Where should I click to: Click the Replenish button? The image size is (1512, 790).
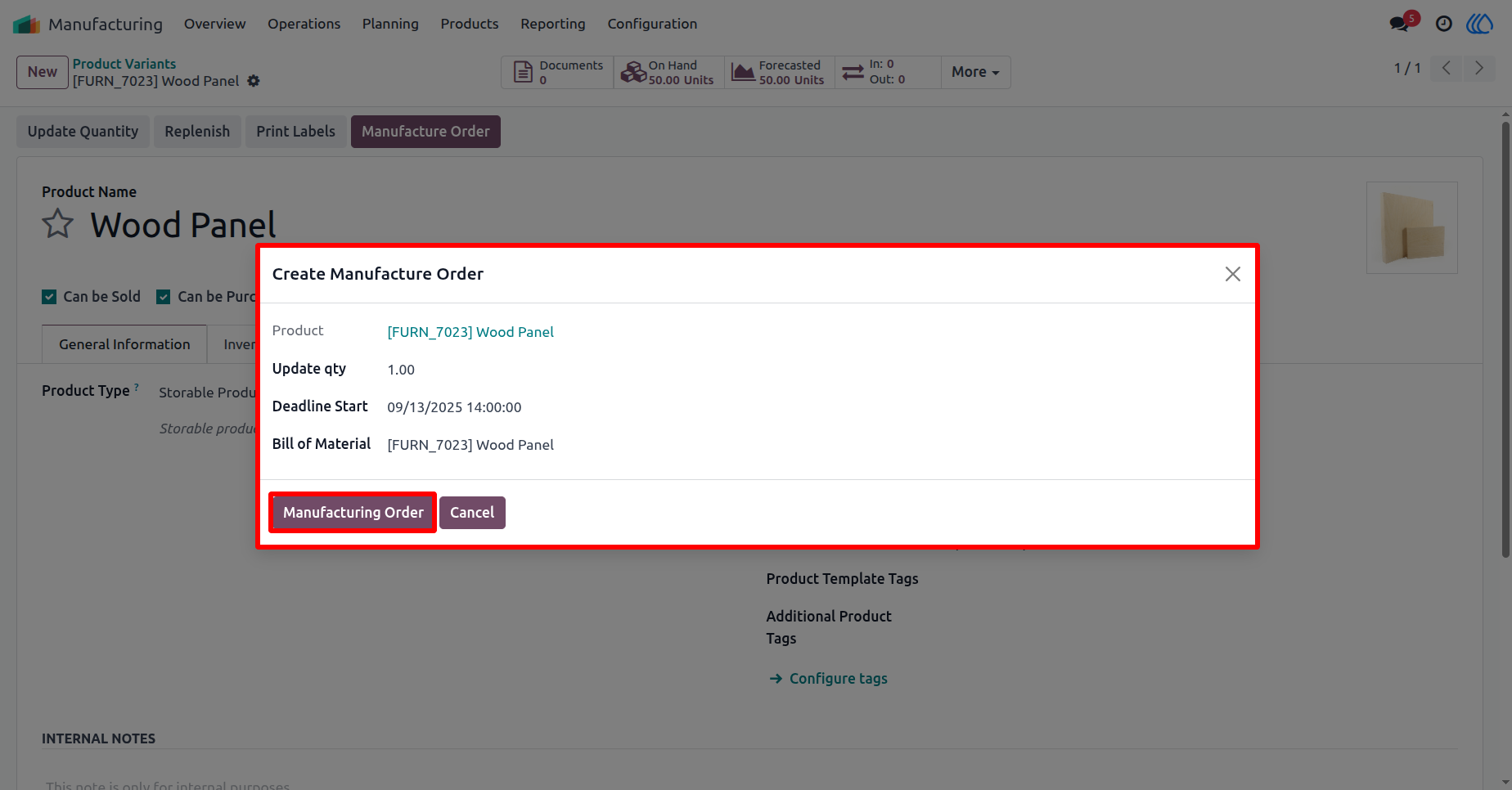[x=197, y=132]
